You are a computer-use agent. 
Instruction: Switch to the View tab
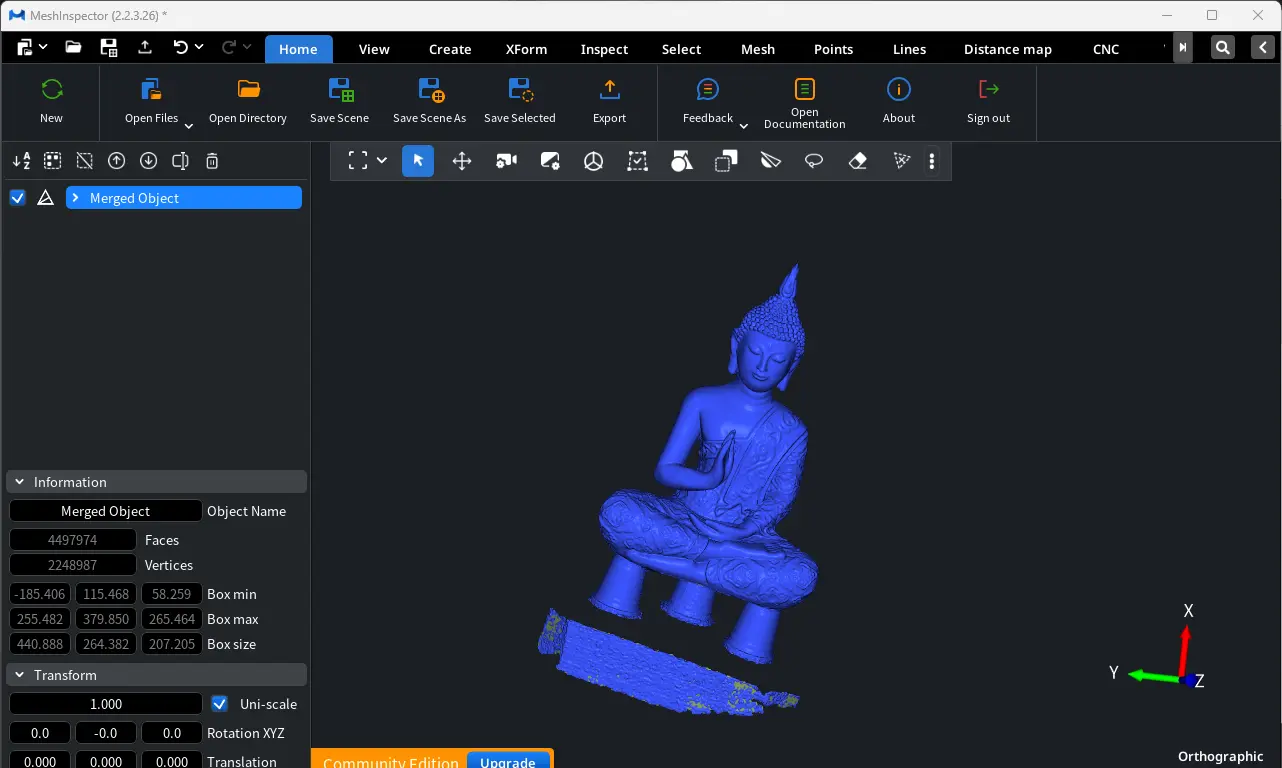coord(374,49)
